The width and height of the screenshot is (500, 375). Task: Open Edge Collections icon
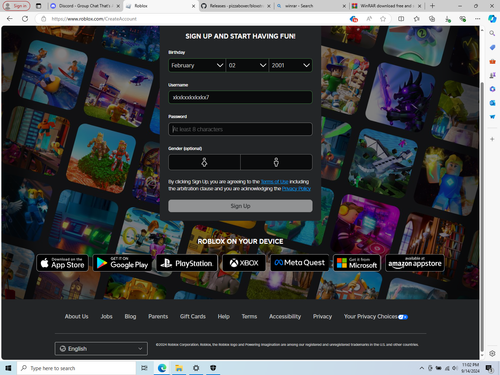432,19
